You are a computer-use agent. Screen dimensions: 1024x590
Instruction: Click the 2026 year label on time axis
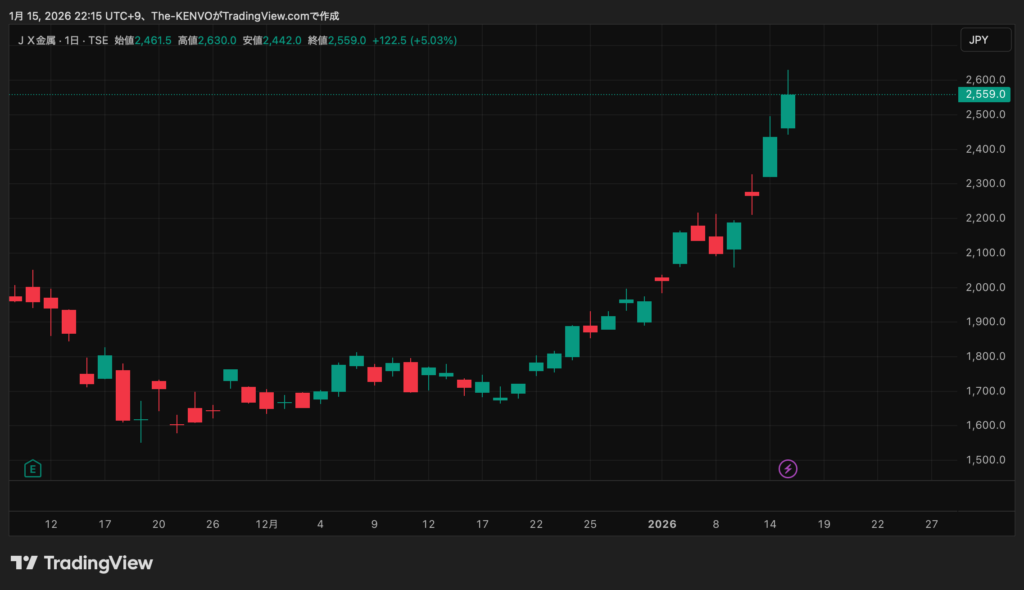click(662, 524)
